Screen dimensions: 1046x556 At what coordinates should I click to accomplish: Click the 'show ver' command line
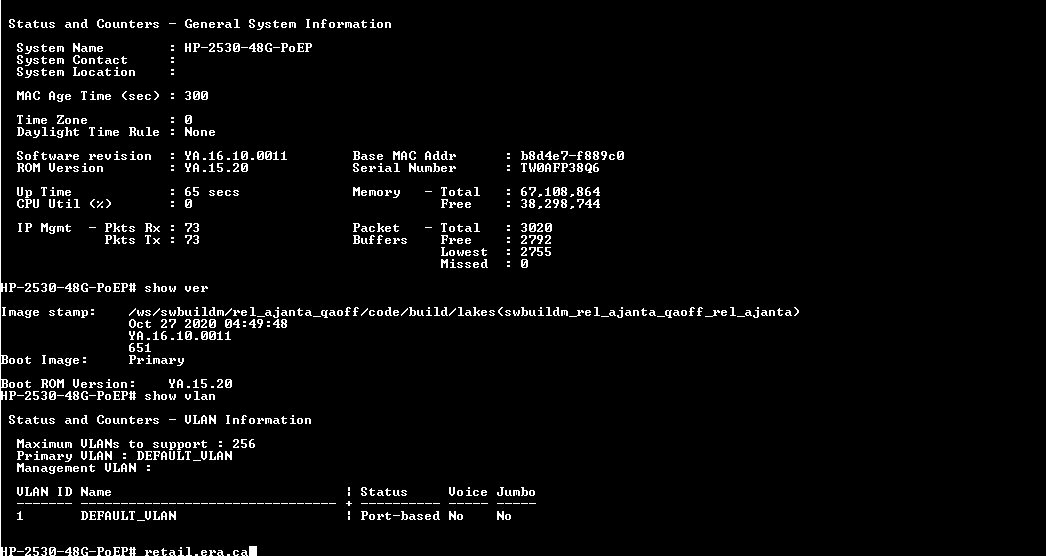coord(104,288)
